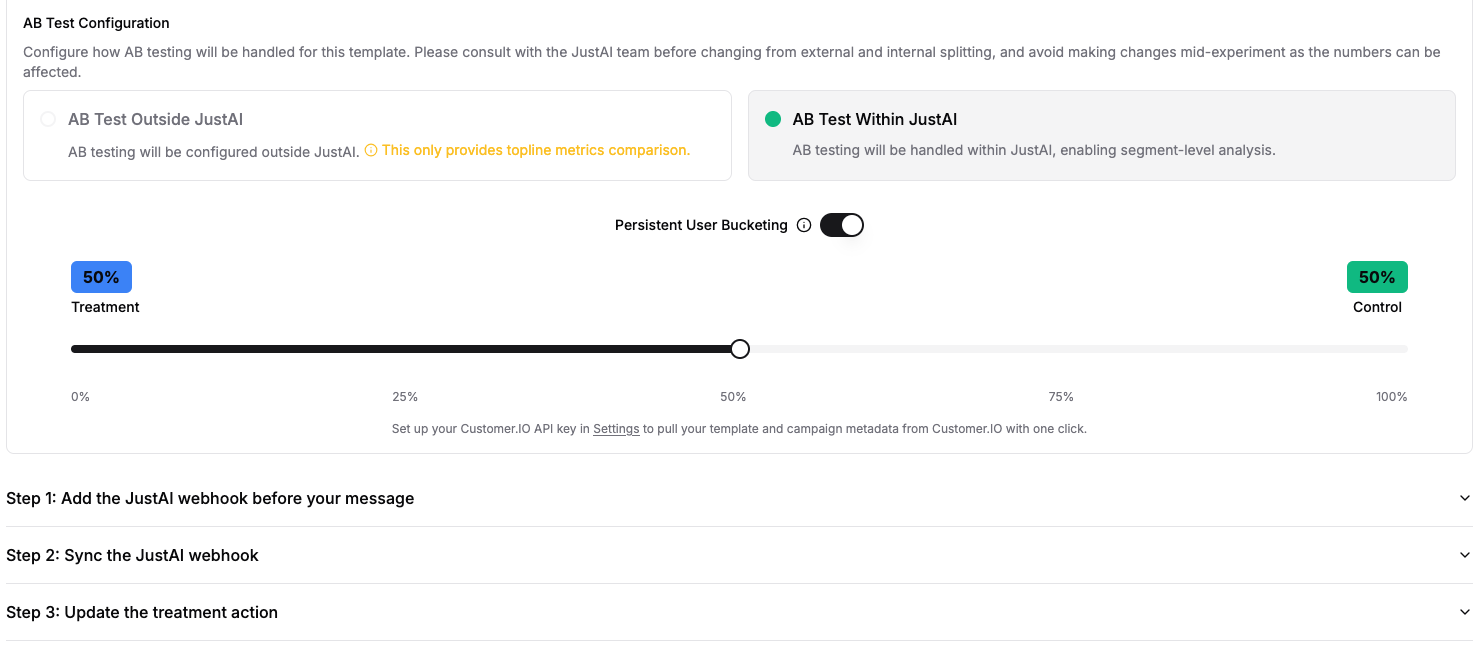Click the AB Test Configuration heading

[96, 22]
